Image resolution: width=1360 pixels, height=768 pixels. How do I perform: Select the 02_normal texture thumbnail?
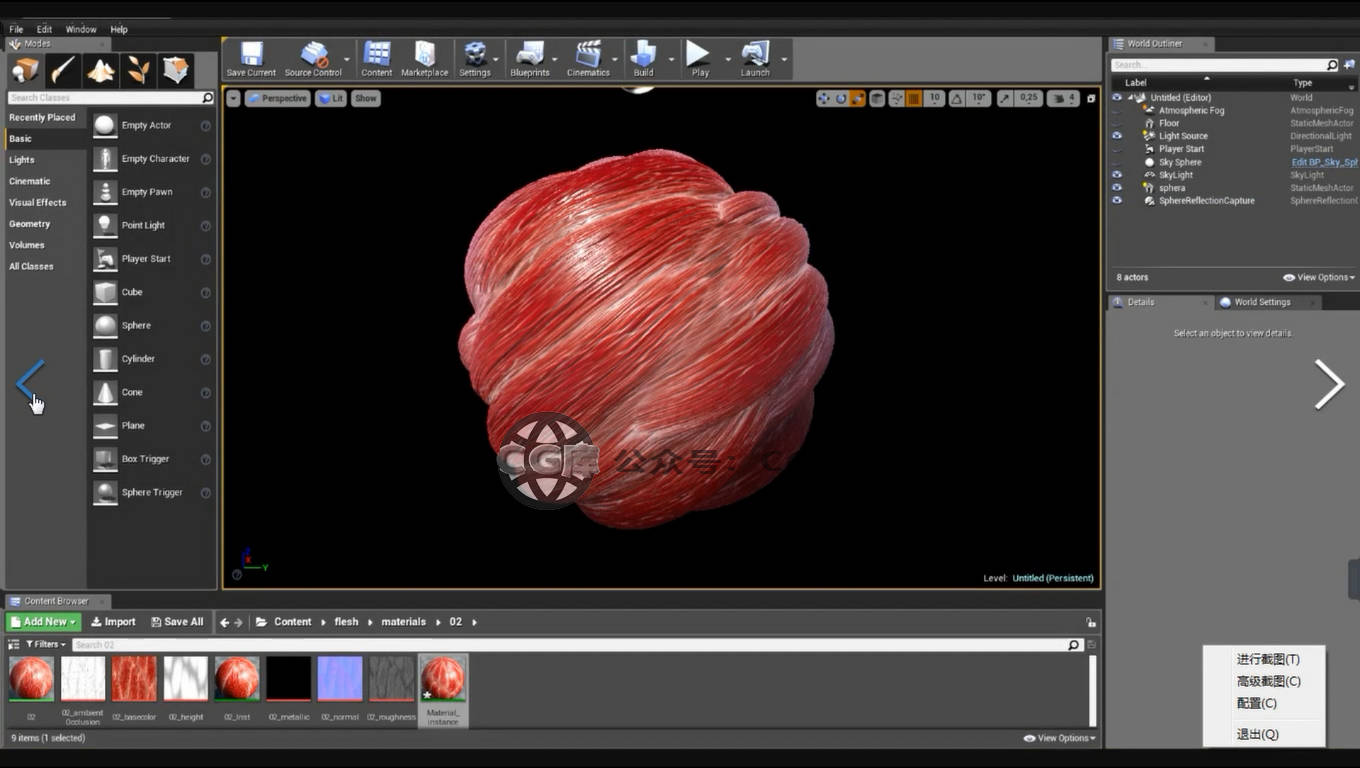[x=339, y=679]
